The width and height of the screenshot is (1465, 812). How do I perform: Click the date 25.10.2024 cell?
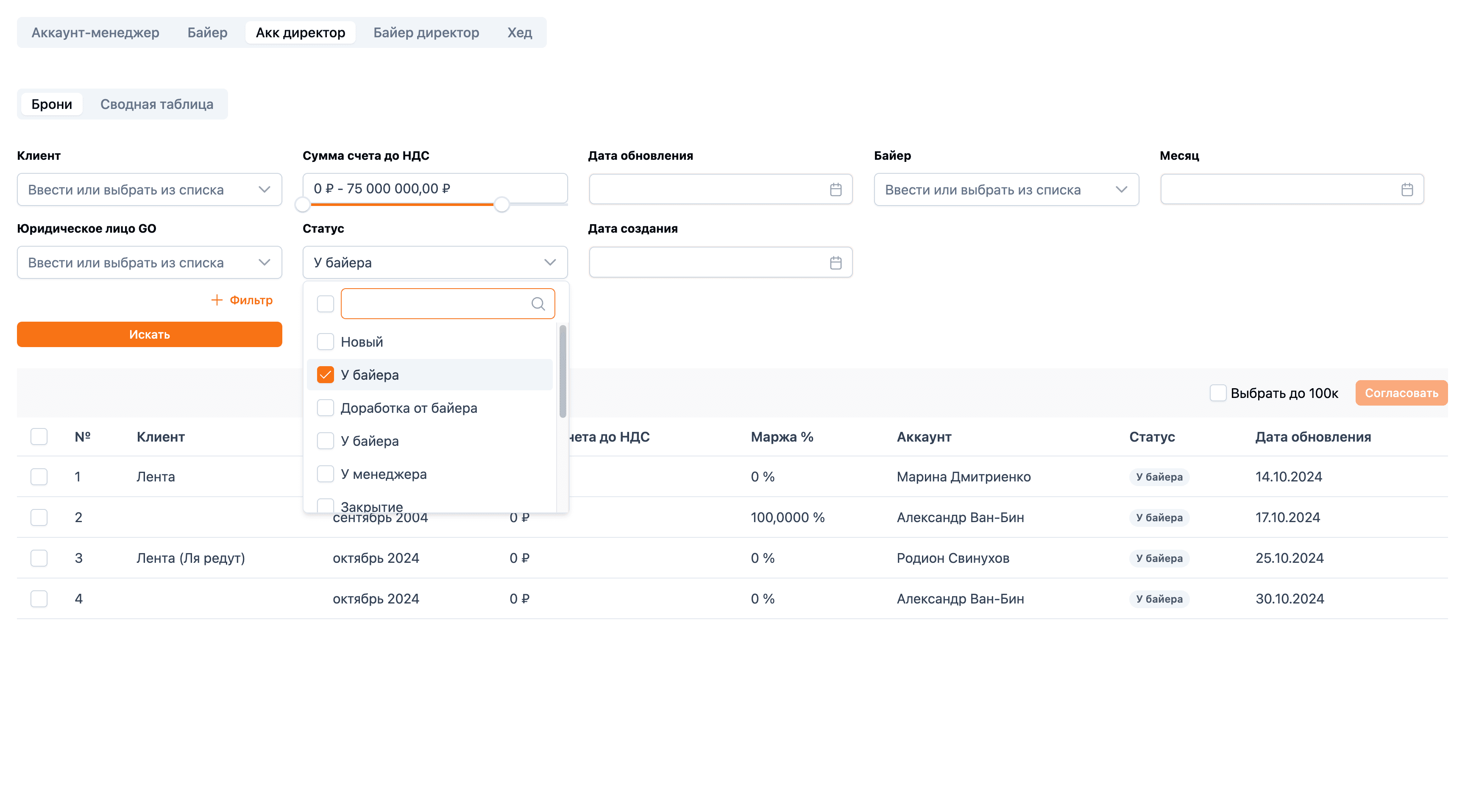(1289, 558)
